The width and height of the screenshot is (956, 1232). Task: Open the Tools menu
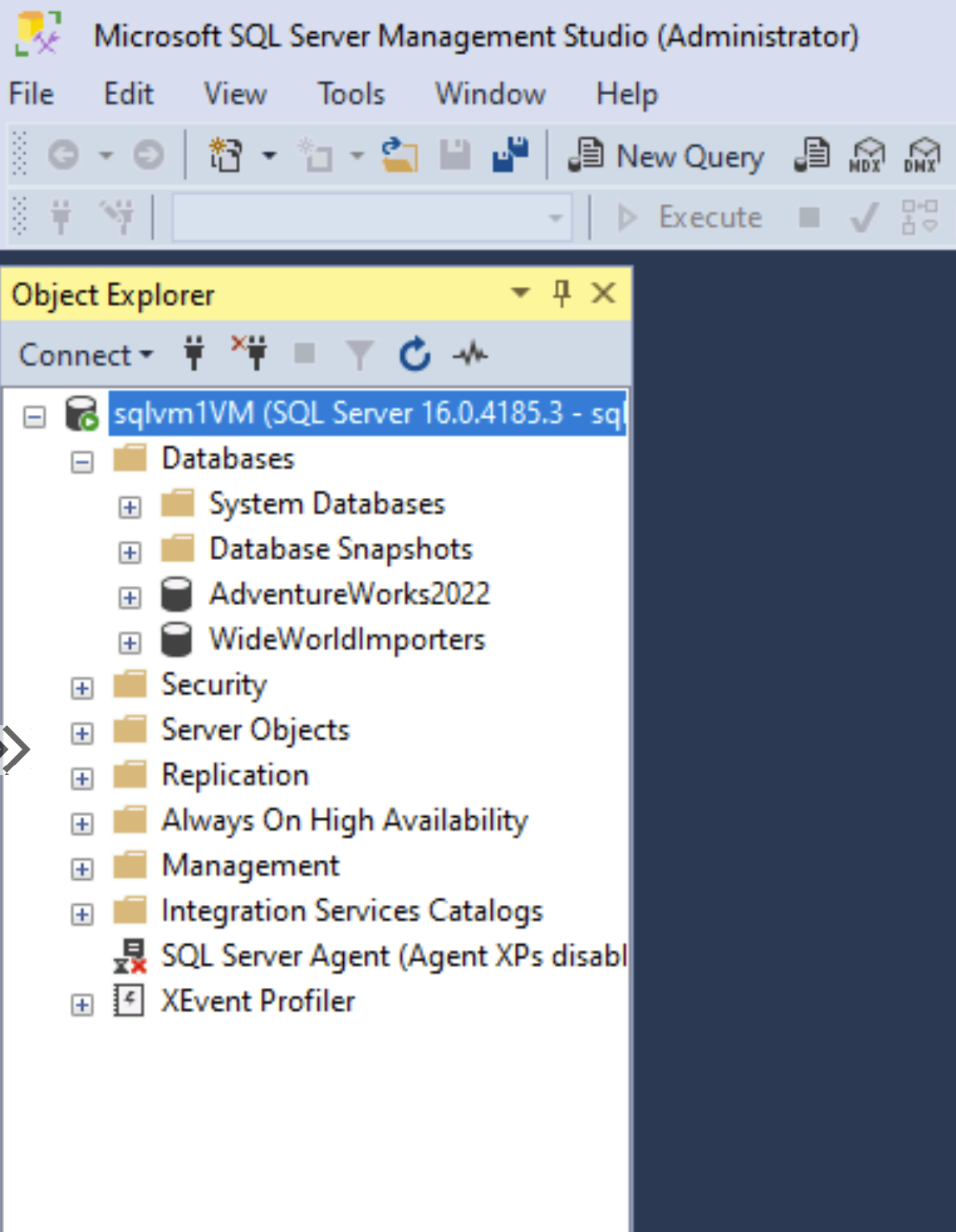point(350,94)
